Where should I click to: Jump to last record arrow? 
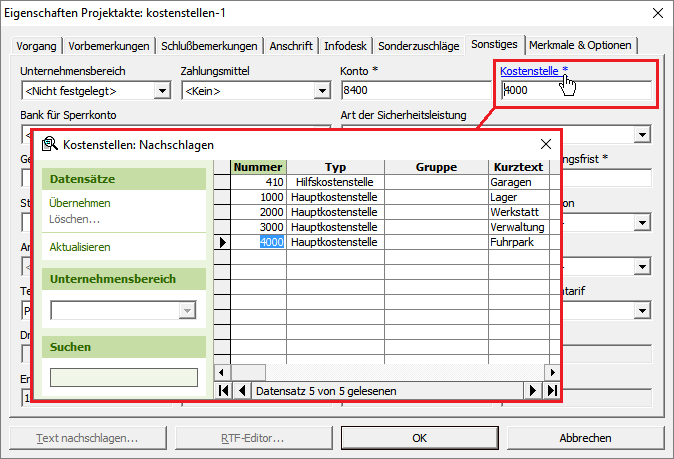(x=550, y=390)
